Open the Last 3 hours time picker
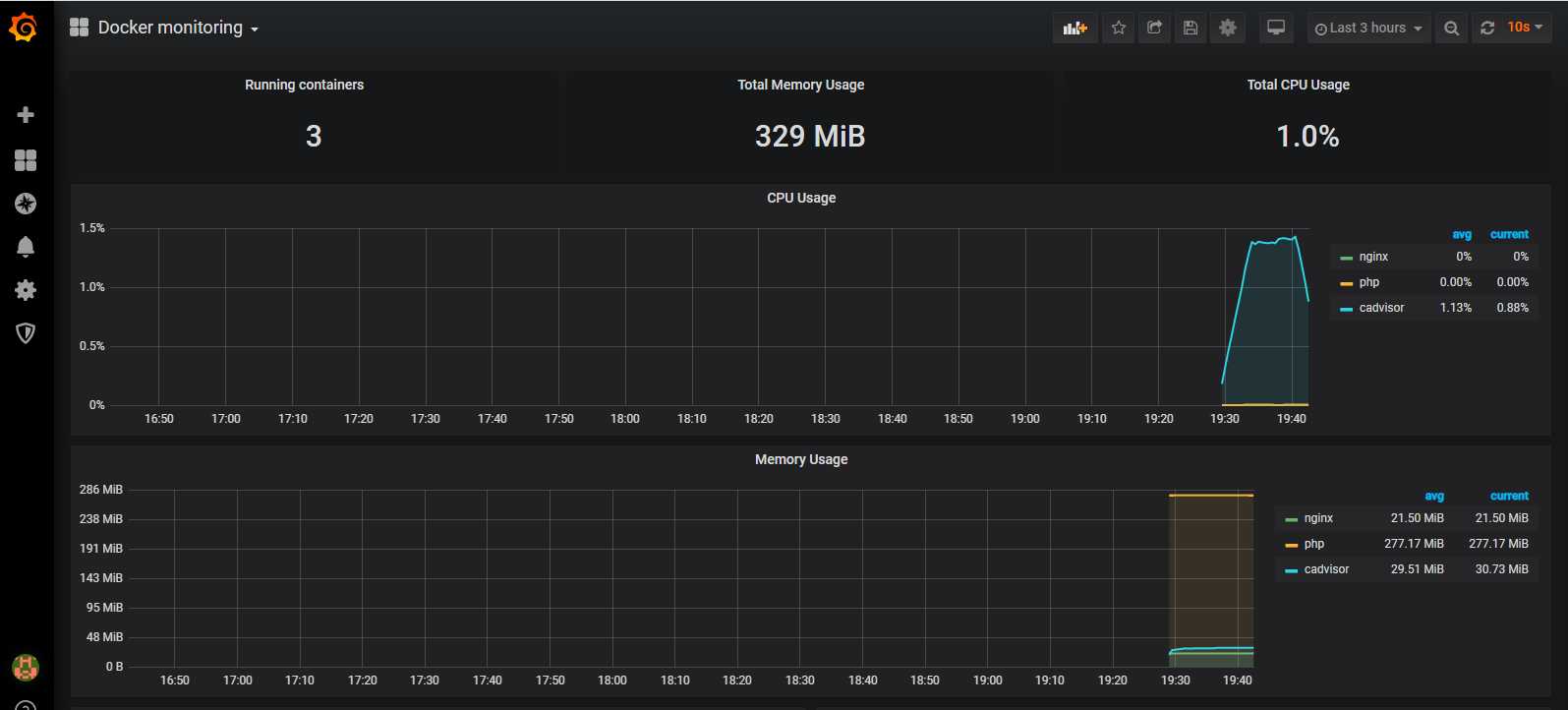1568x710 pixels. [x=1368, y=28]
